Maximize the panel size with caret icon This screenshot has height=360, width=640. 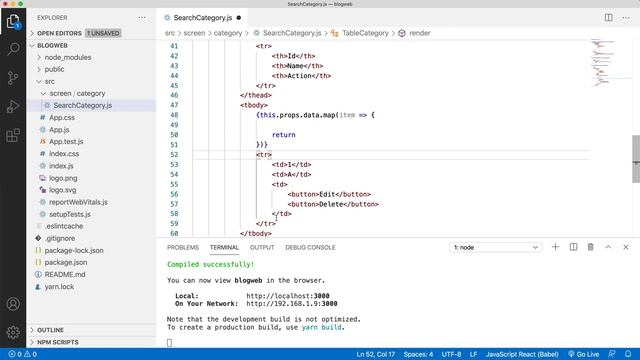608,247
